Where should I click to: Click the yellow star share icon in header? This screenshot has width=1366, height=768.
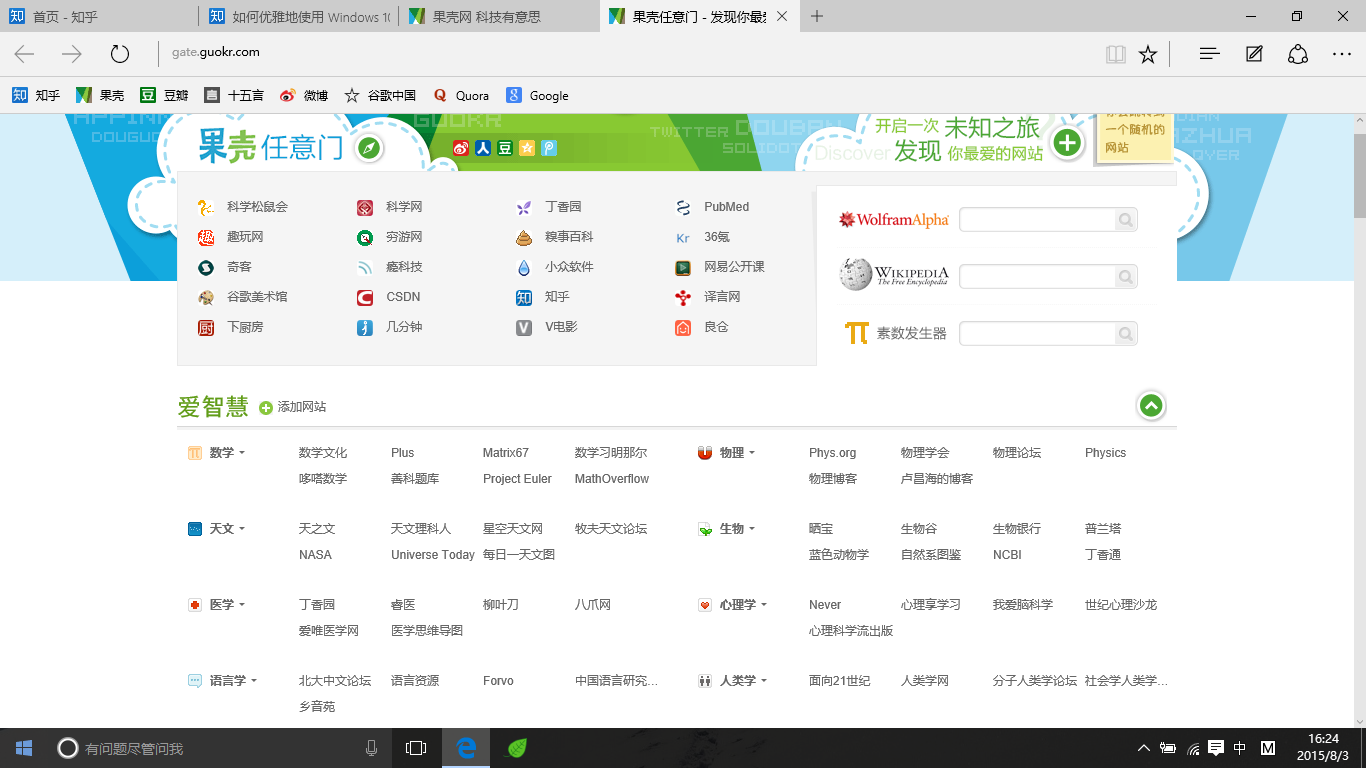pyautogui.click(x=527, y=148)
